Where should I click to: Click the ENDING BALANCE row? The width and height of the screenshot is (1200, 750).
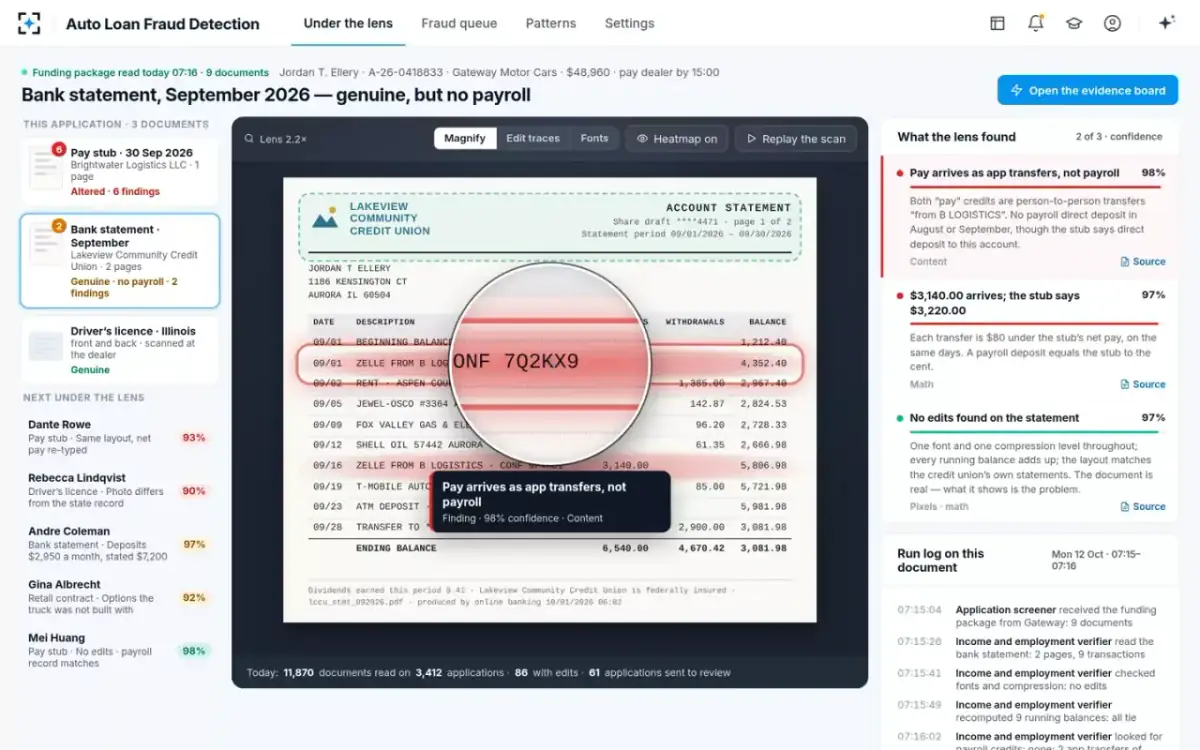point(550,548)
